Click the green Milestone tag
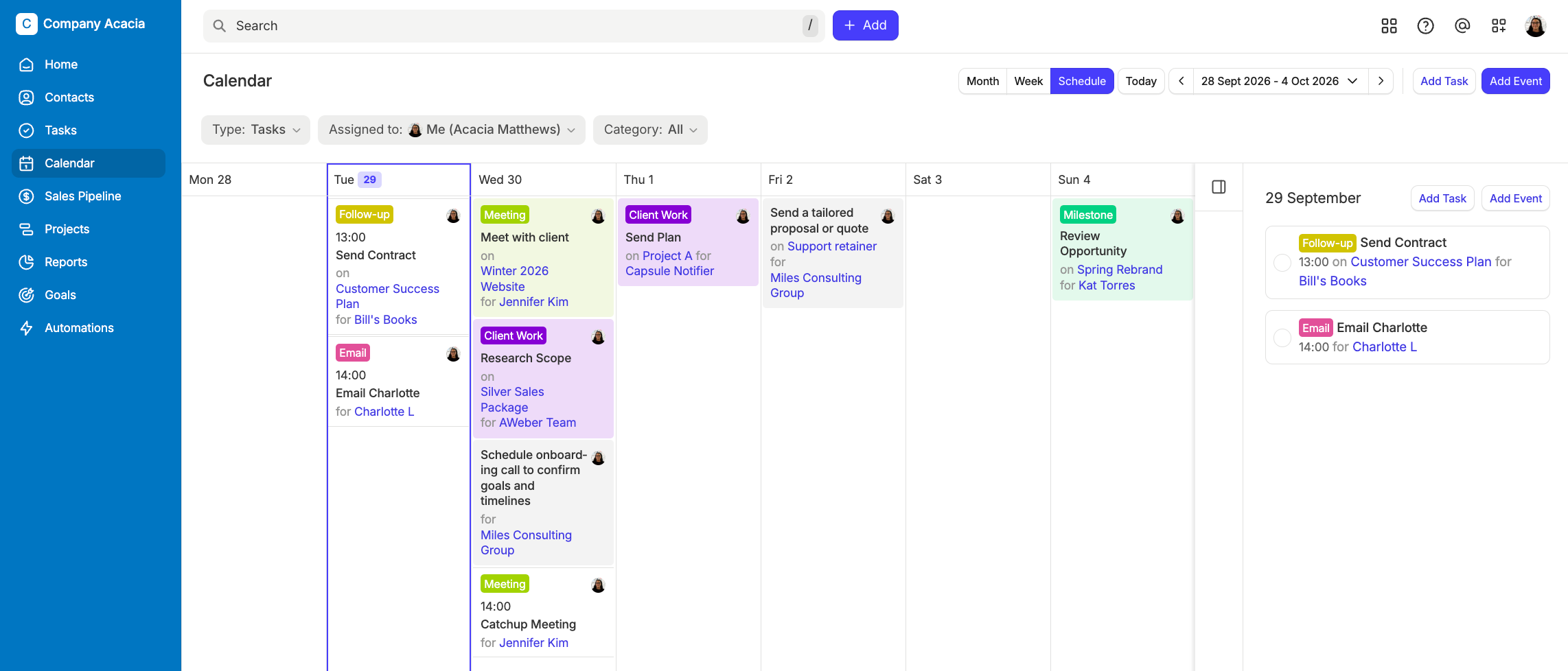Viewport: 1568px width, 671px height. click(1087, 215)
